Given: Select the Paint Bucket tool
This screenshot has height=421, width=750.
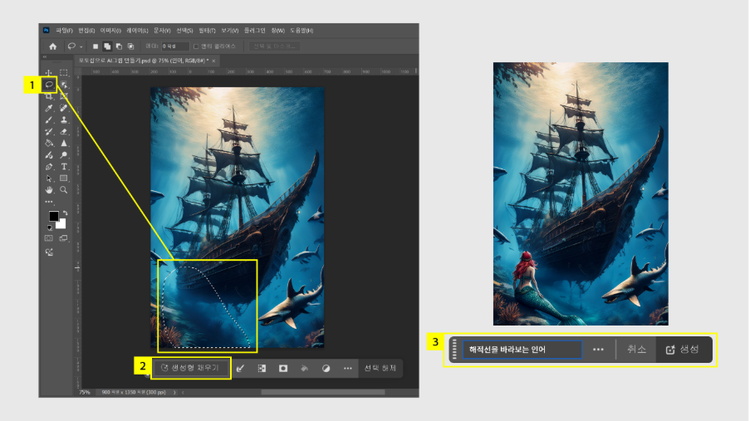Looking at the screenshot, I should [x=49, y=143].
